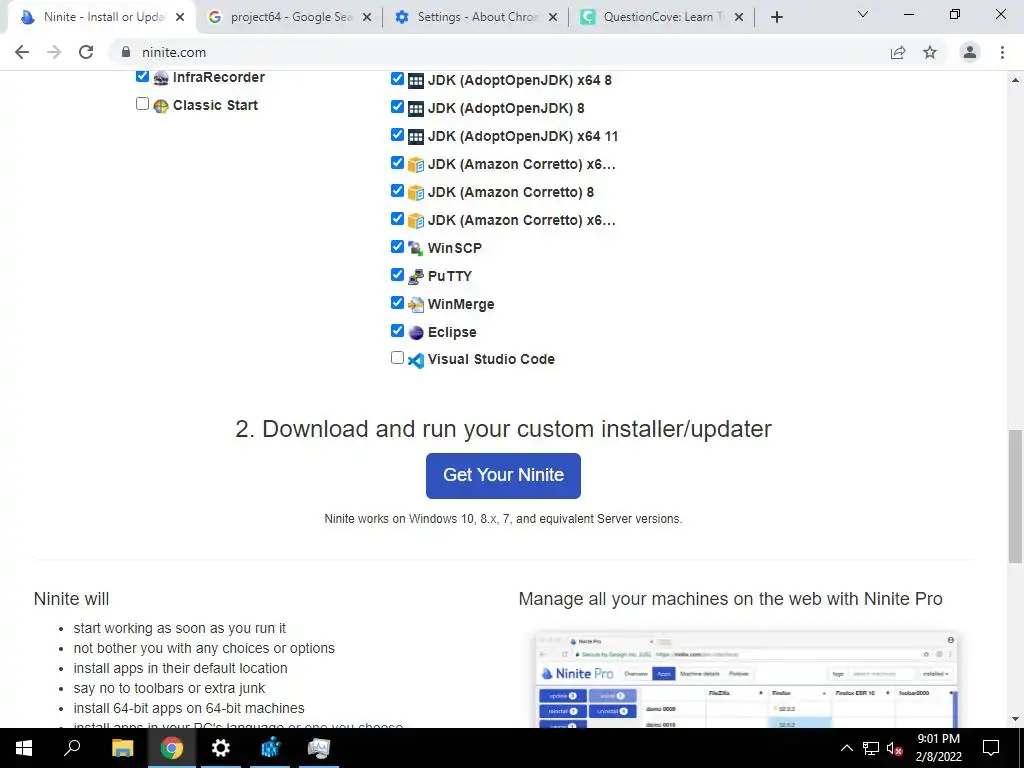Open the Chrome three-dot menu
This screenshot has height=768, width=1024.
click(1002, 52)
